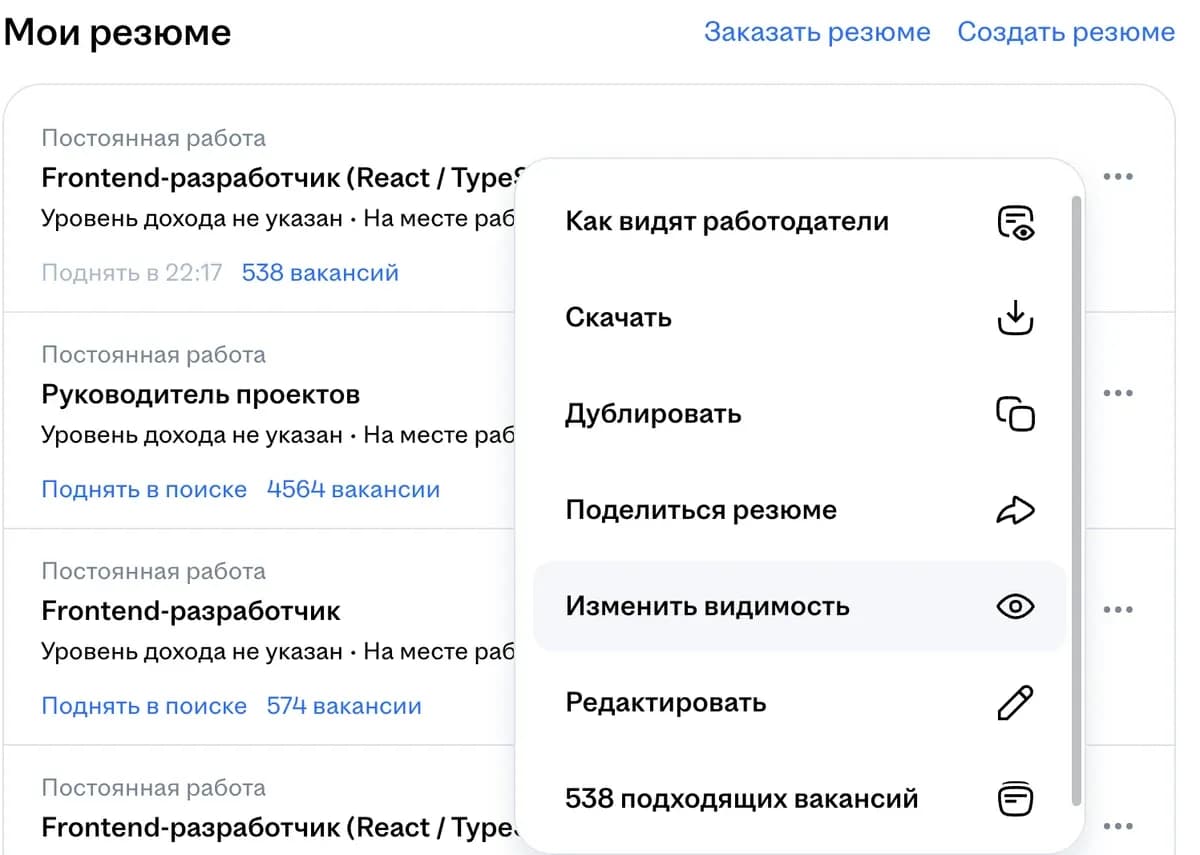Open the 'Frontend-разработчик' resume title with 574 vacancies
The width and height of the screenshot is (1200, 855).
pos(191,610)
